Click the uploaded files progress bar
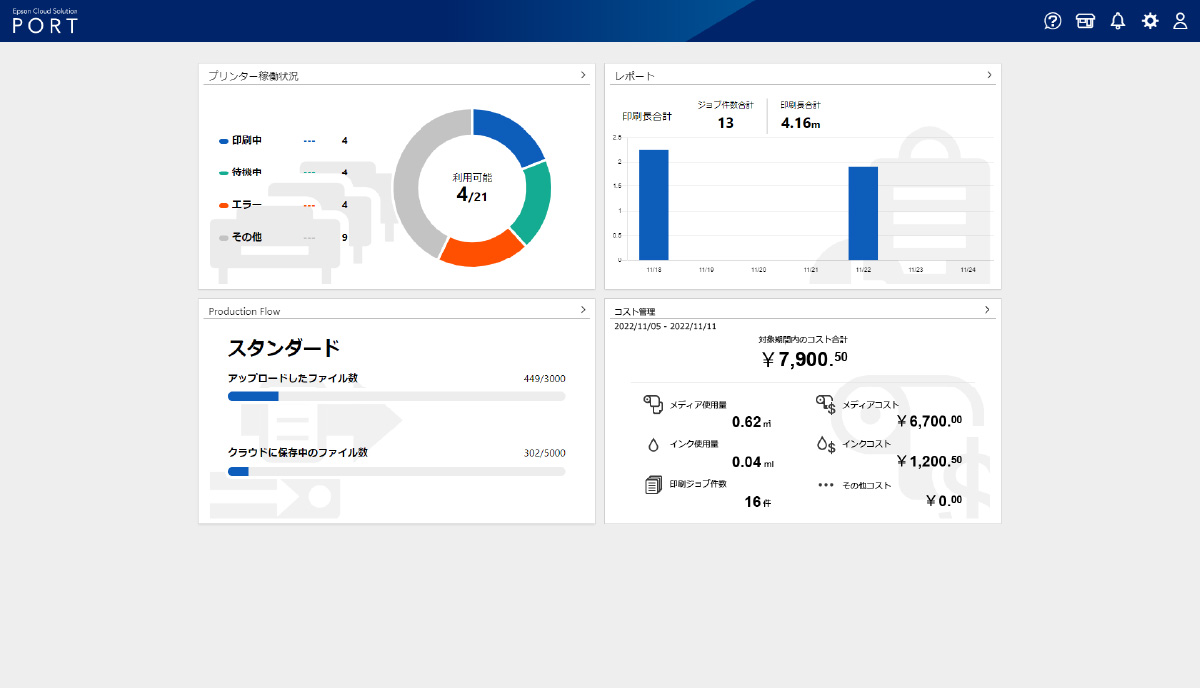The height and width of the screenshot is (688, 1200). pyautogui.click(x=396, y=396)
